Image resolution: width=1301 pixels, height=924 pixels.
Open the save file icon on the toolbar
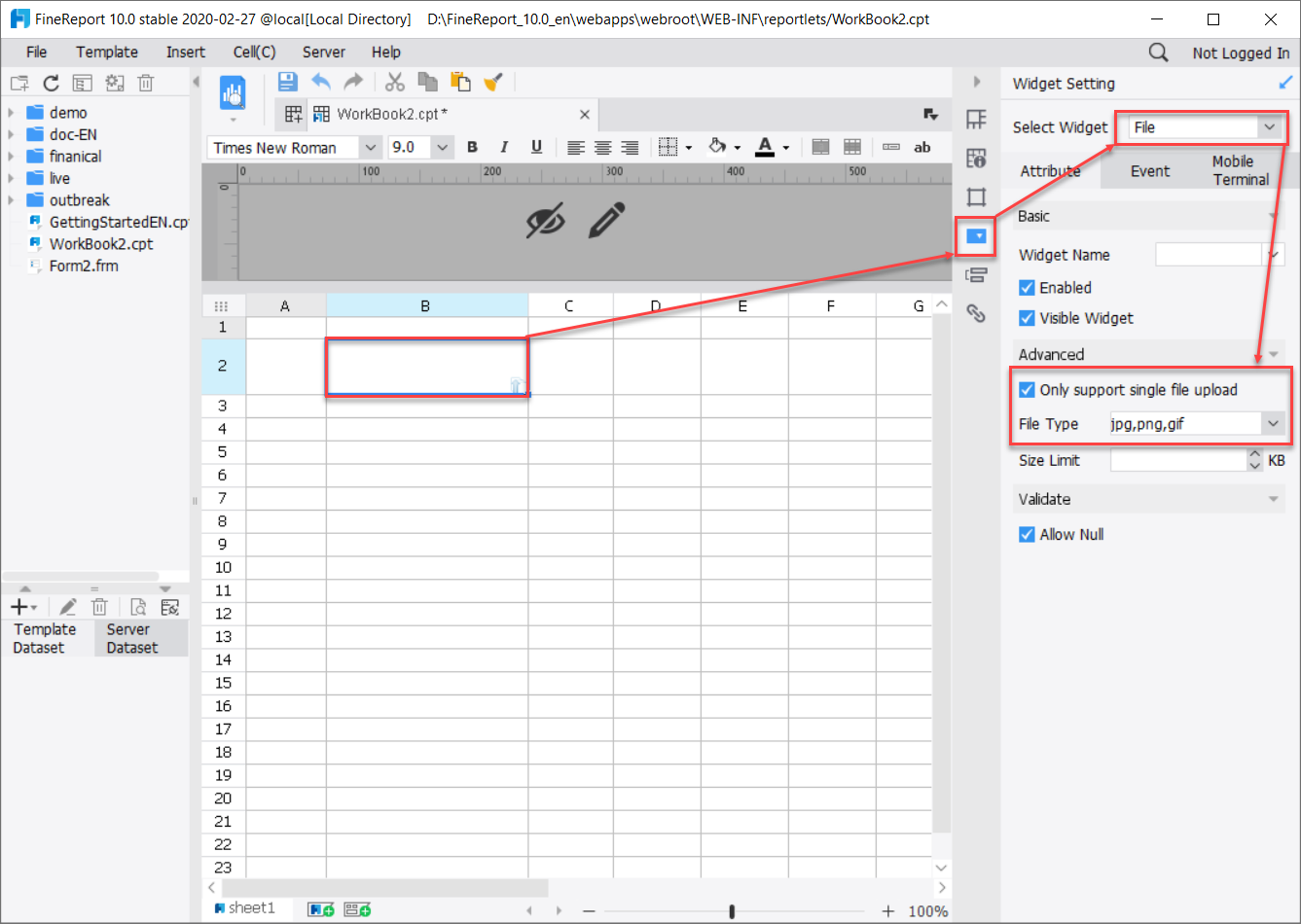[287, 82]
